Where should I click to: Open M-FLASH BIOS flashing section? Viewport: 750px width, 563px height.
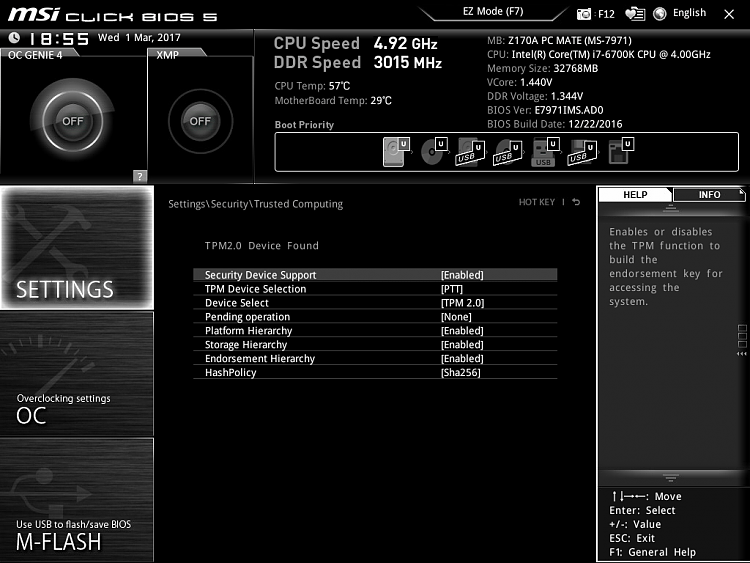click(x=77, y=499)
